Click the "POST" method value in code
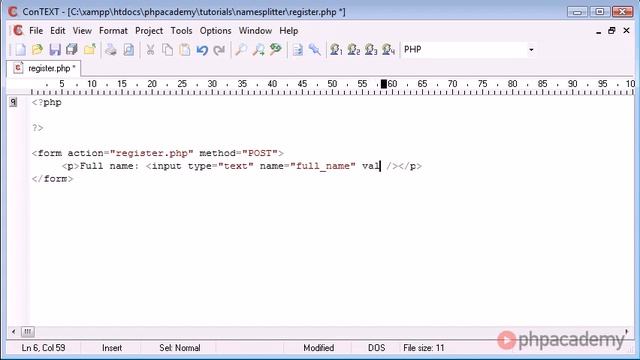The width and height of the screenshot is (640, 360). point(260,153)
